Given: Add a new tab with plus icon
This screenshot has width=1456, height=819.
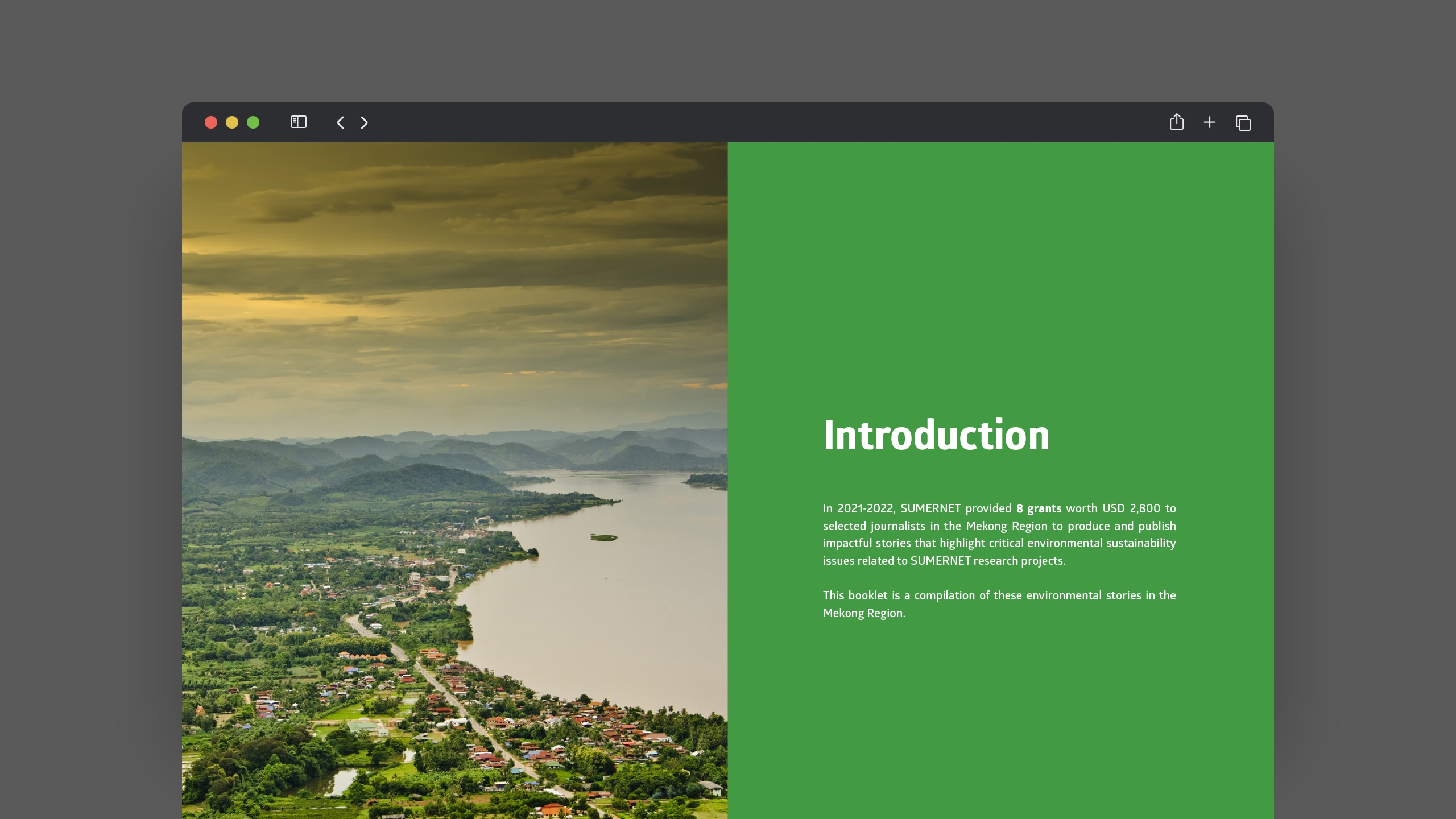Looking at the screenshot, I should pyautogui.click(x=1210, y=122).
